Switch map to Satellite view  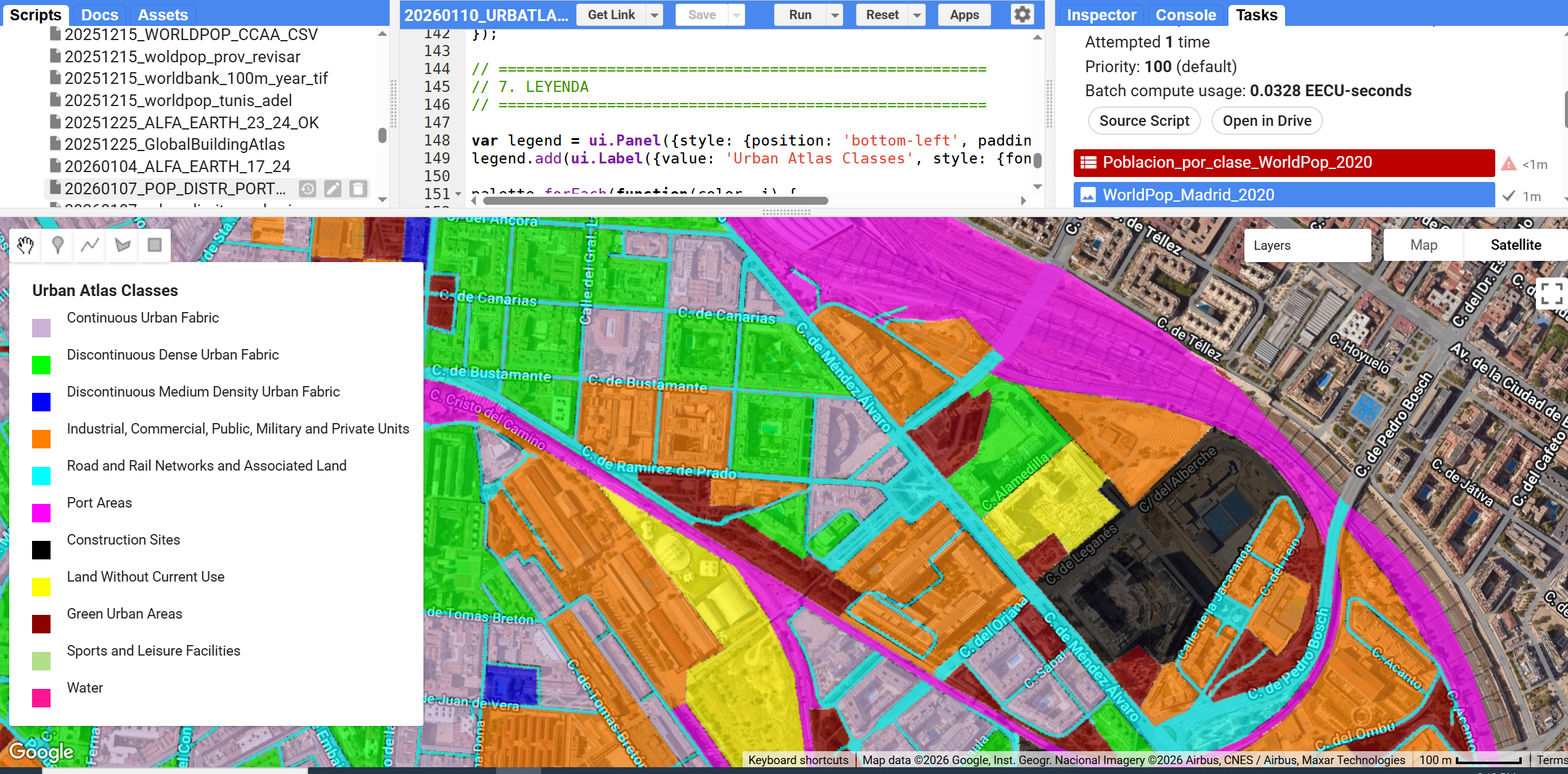[x=1515, y=245]
